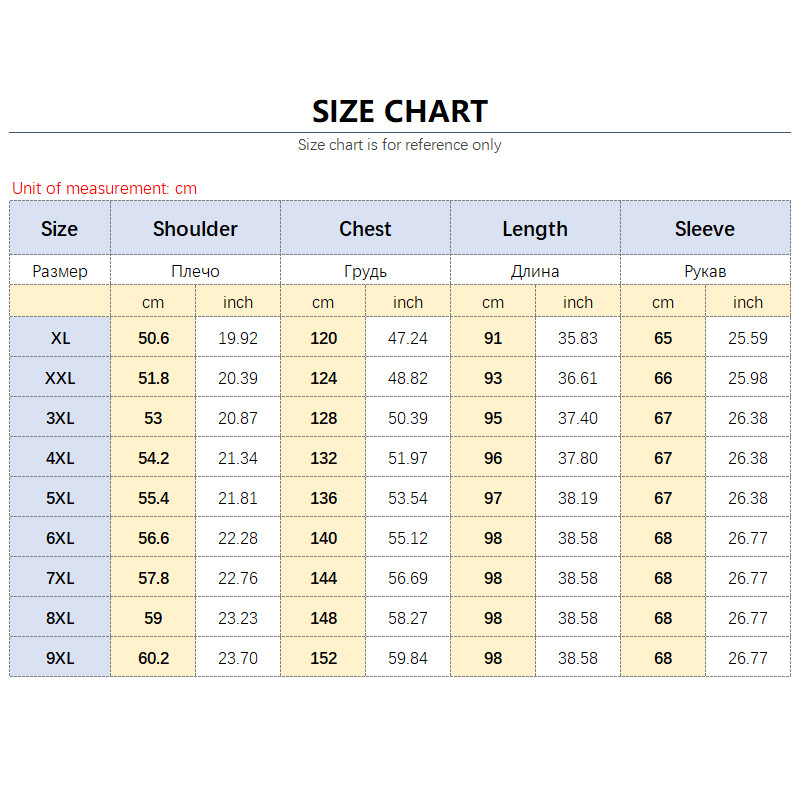The width and height of the screenshot is (800, 800).
Task: Select the 7XL size row label
Action: [60, 578]
